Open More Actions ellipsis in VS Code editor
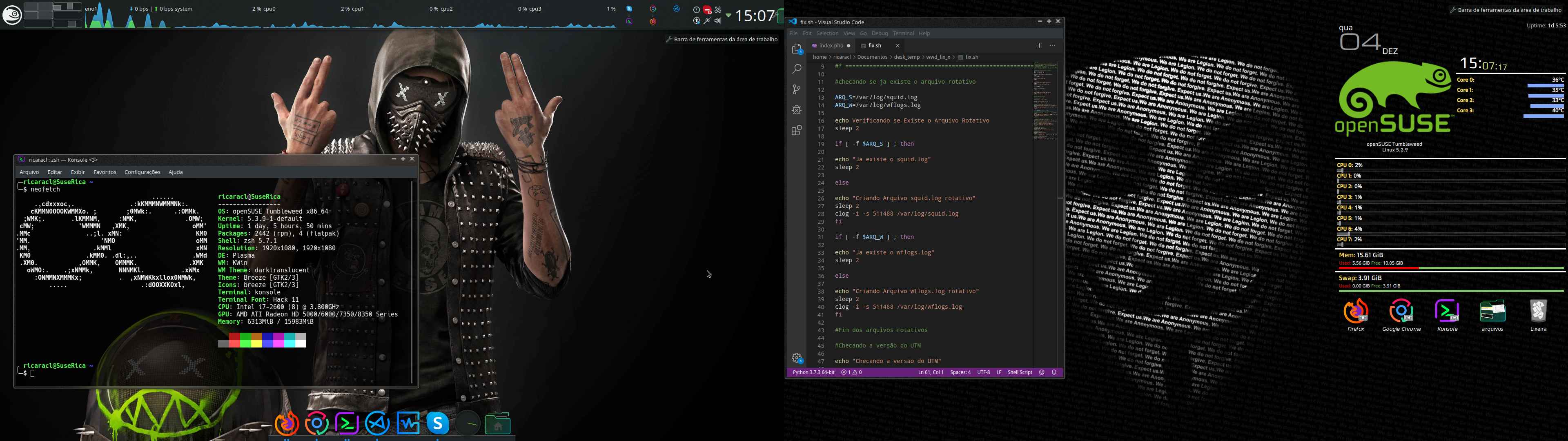1568x441 pixels. tap(1052, 46)
